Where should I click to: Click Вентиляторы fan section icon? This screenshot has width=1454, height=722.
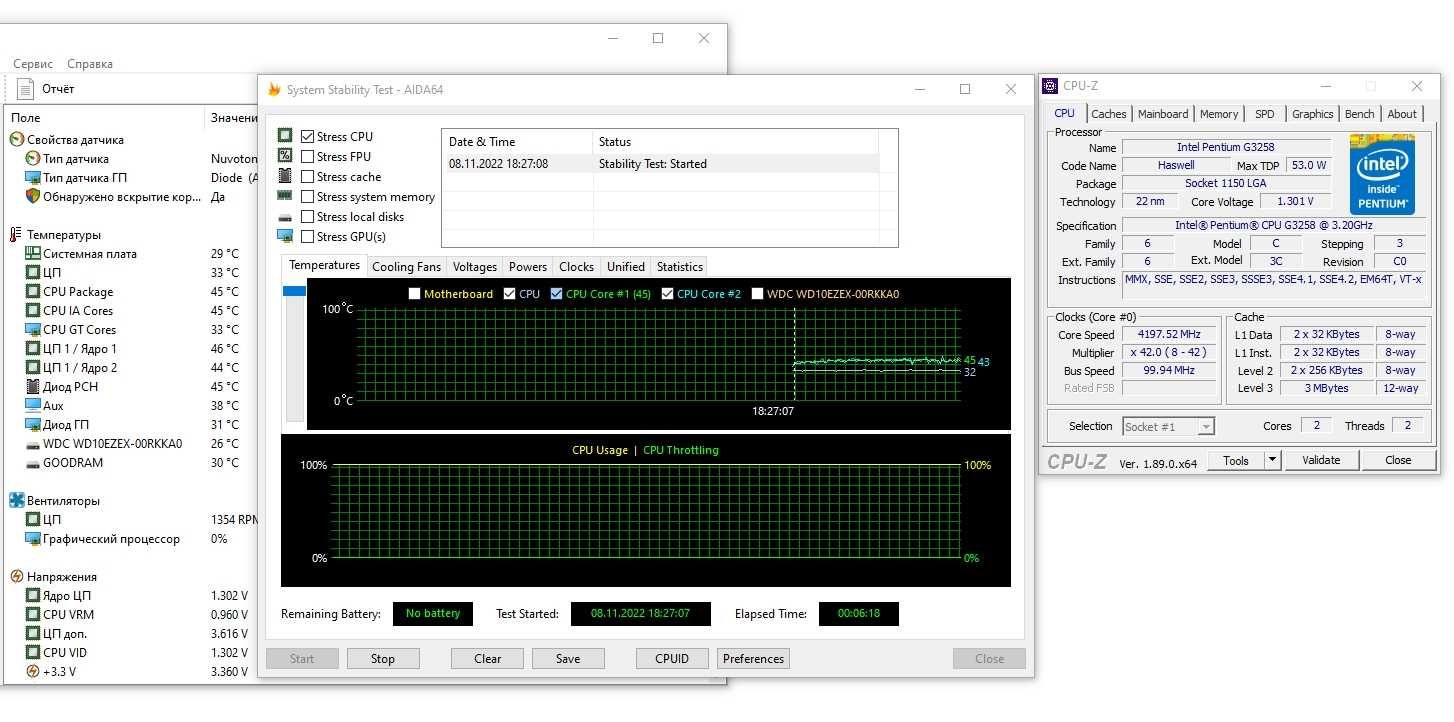17,501
